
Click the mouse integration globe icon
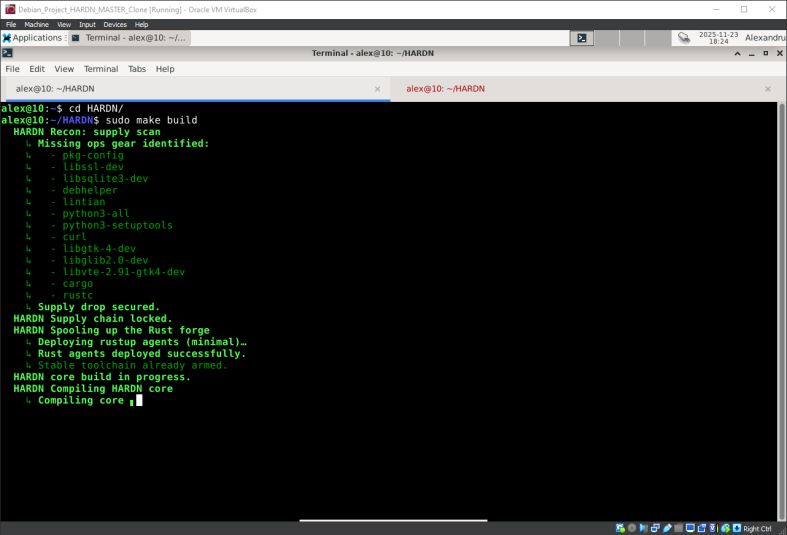tap(726, 528)
